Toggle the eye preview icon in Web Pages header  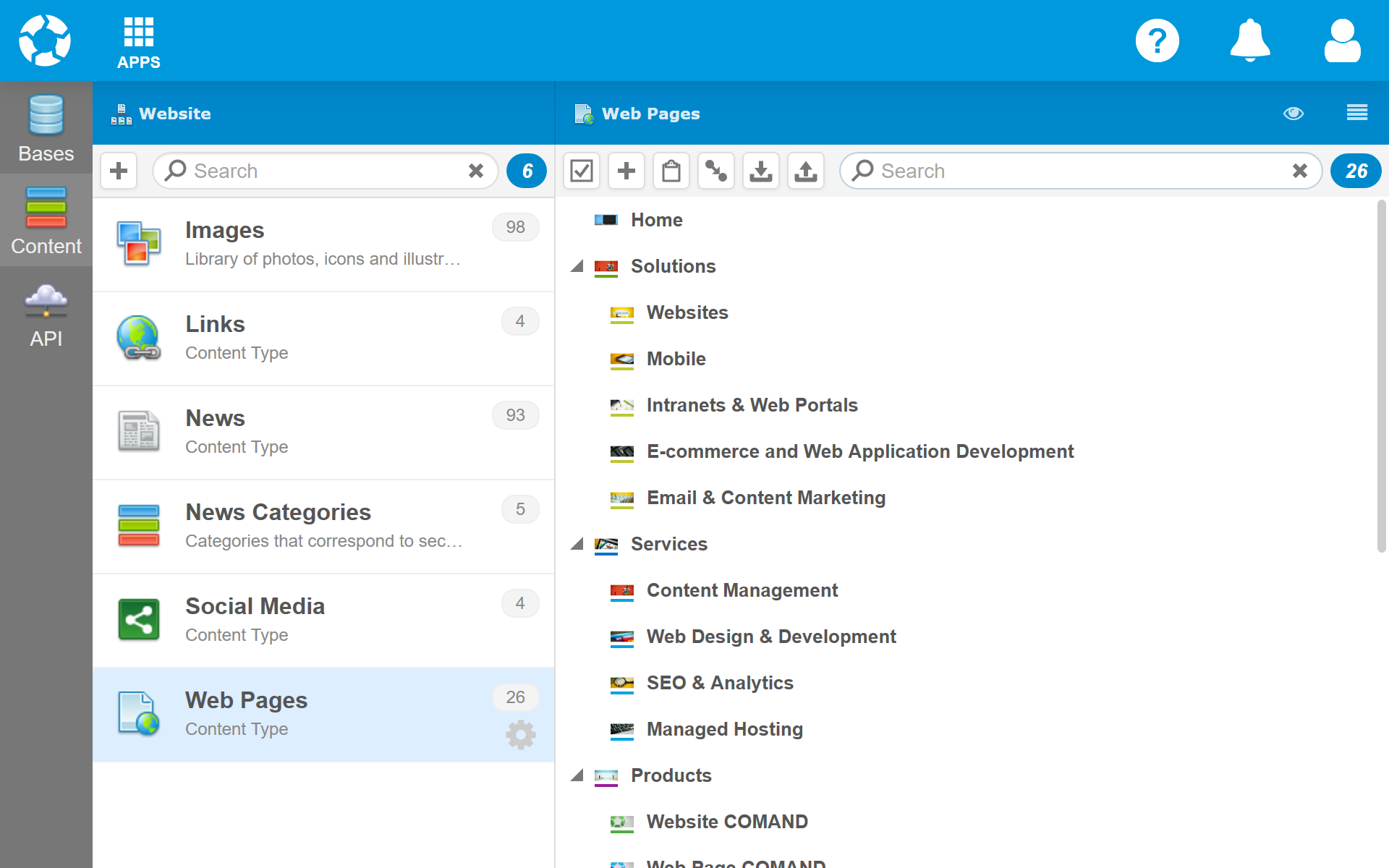click(1294, 114)
